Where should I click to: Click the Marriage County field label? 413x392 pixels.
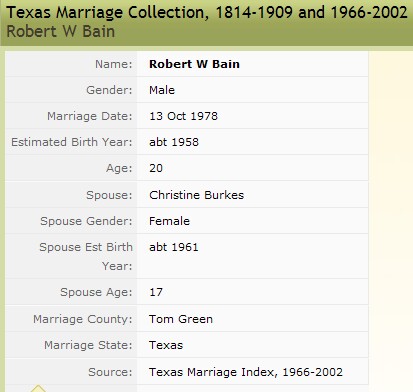pos(83,319)
